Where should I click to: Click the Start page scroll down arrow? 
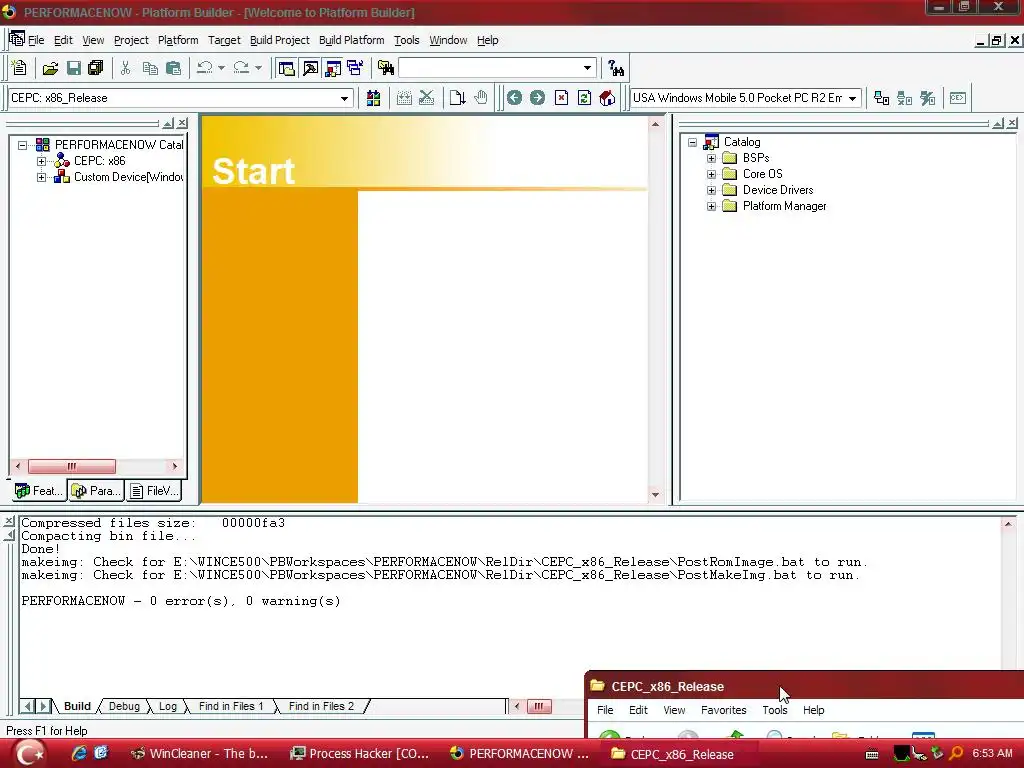pos(655,495)
